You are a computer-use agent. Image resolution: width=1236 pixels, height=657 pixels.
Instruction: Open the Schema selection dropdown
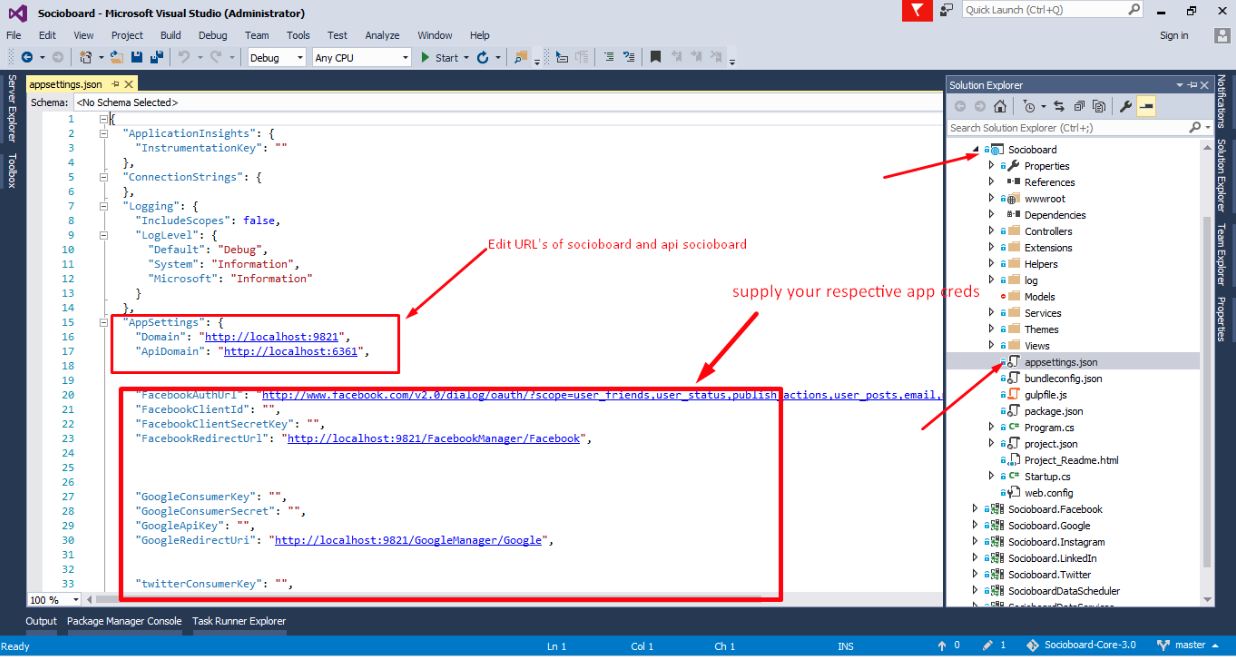(x=508, y=102)
